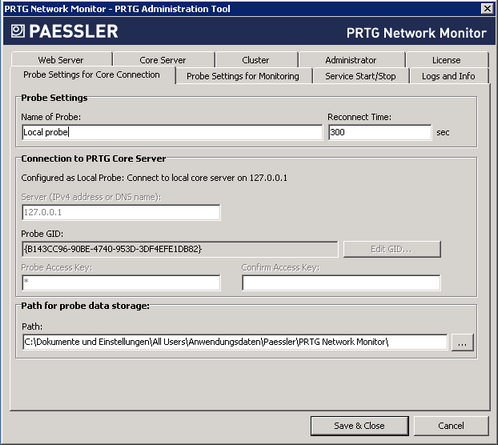Switch to the Core Server tab
498x445 pixels.
[163, 60]
